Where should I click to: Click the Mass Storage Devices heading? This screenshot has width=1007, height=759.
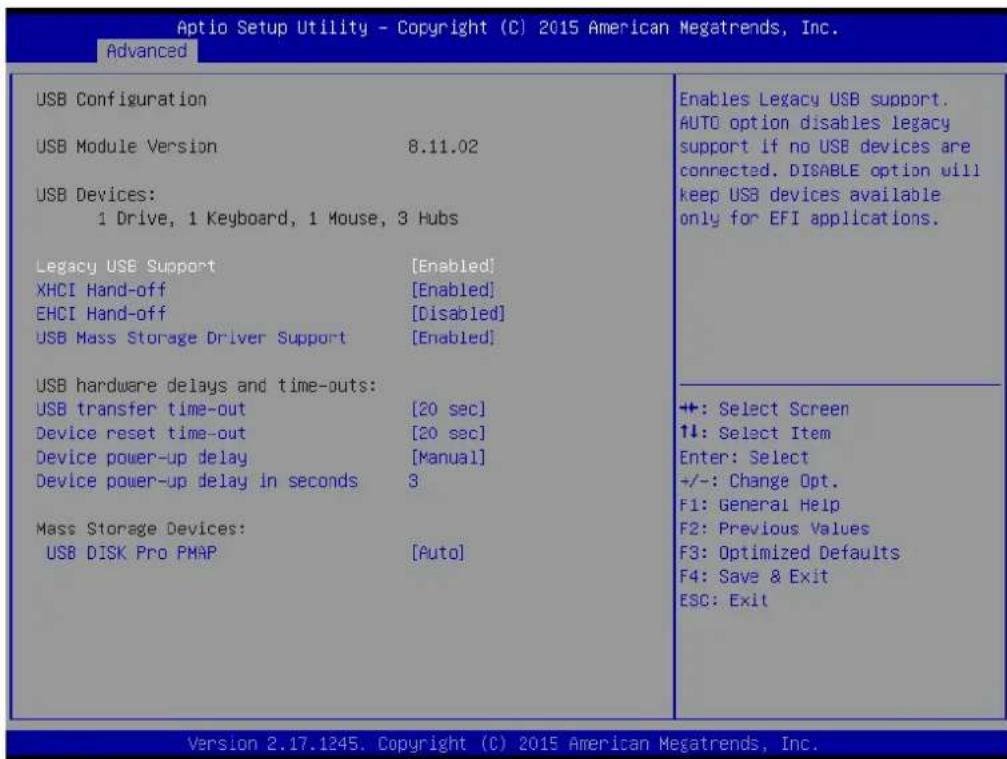pyautogui.click(x=141, y=529)
